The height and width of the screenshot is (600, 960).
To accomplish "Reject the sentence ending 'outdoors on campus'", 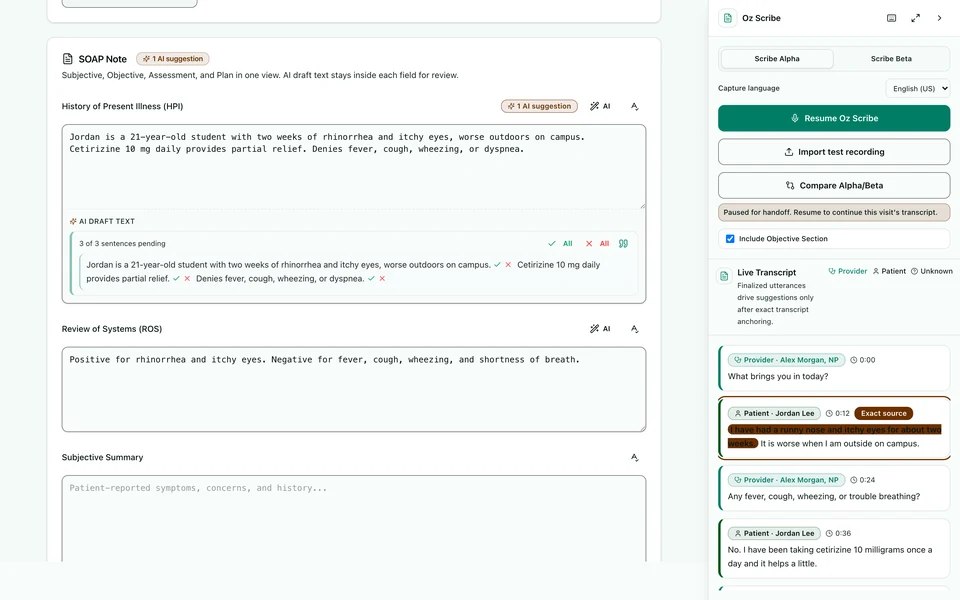I will pos(508,265).
